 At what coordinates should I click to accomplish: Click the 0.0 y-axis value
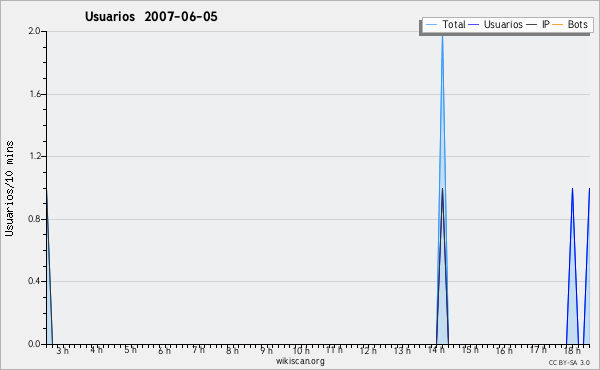(34, 344)
